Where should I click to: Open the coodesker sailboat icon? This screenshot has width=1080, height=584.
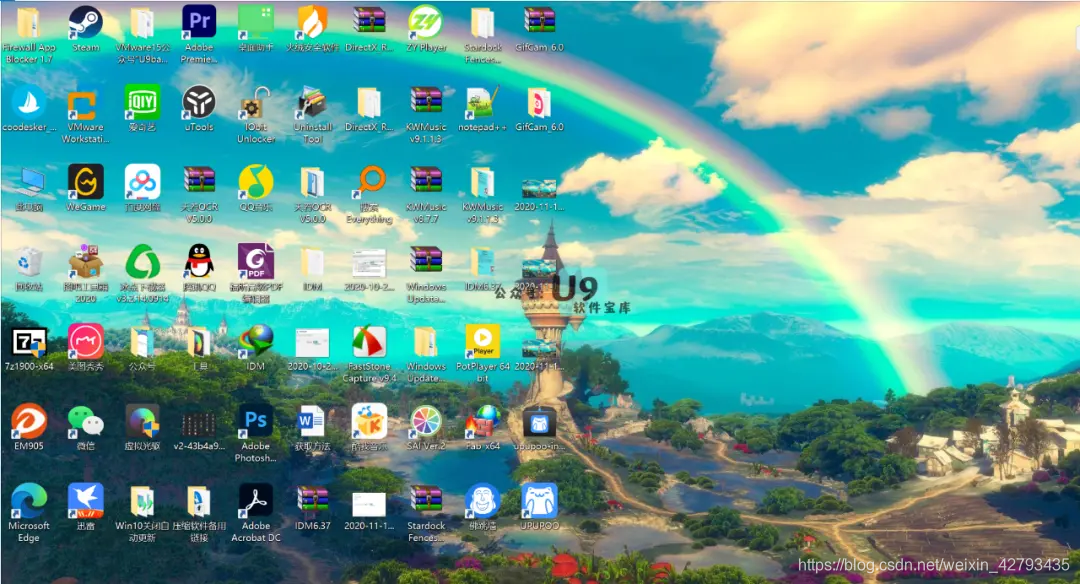(x=29, y=103)
